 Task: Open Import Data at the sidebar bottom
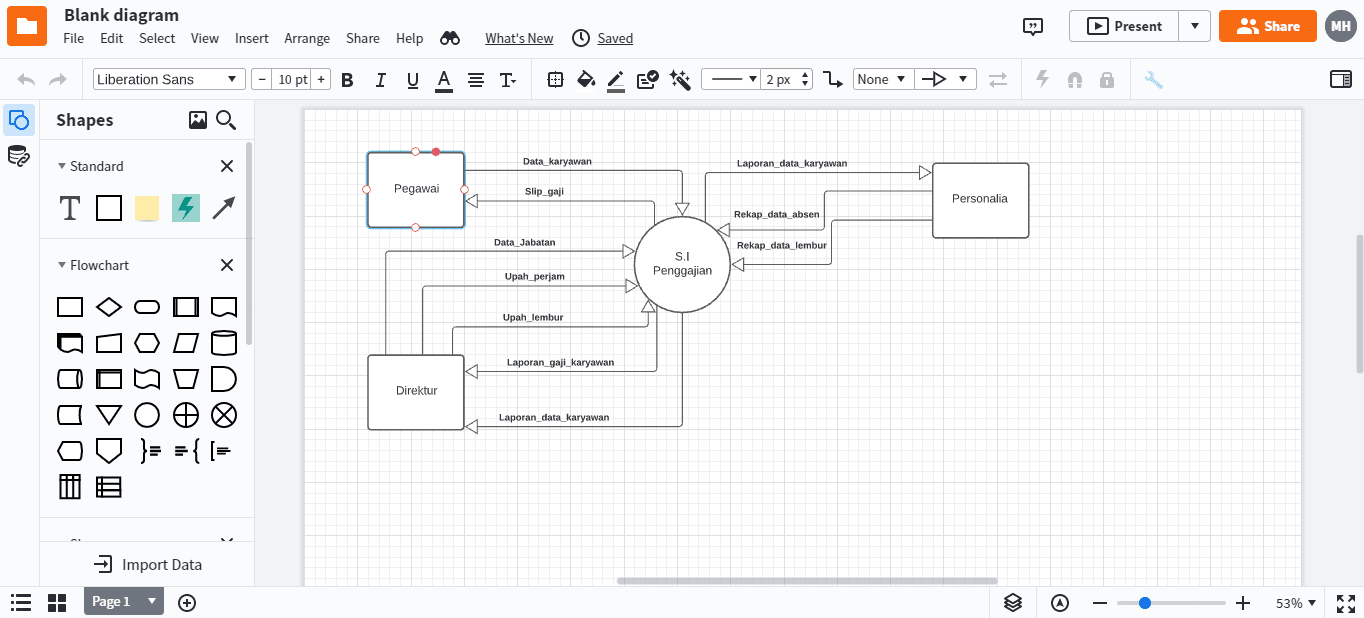click(x=147, y=564)
